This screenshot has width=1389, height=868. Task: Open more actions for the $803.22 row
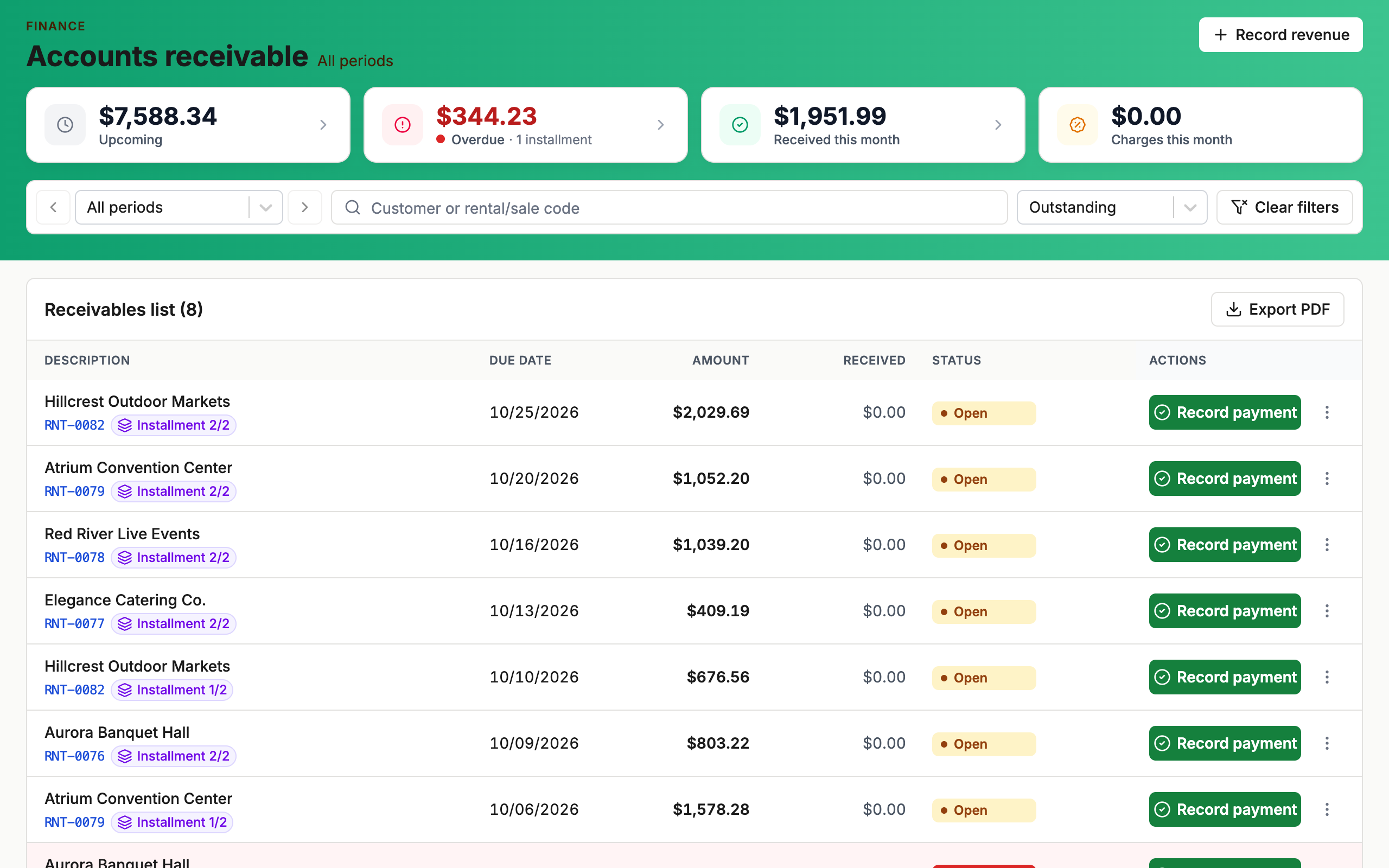pyautogui.click(x=1327, y=743)
